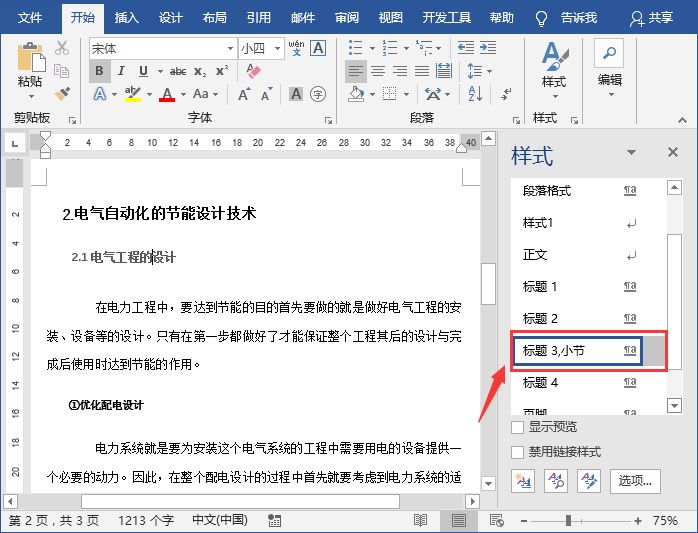Open the font color dropdown arrow
The image size is (698, 533).
pyautogui.click(x=183, y=94)
